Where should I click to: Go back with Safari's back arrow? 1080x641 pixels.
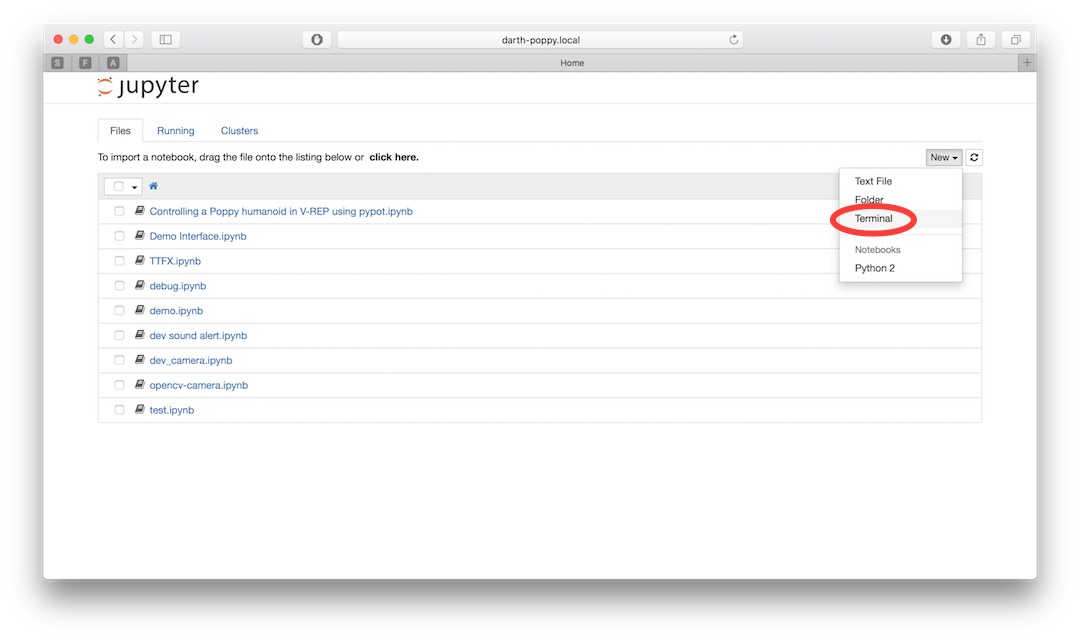point(114,39)
